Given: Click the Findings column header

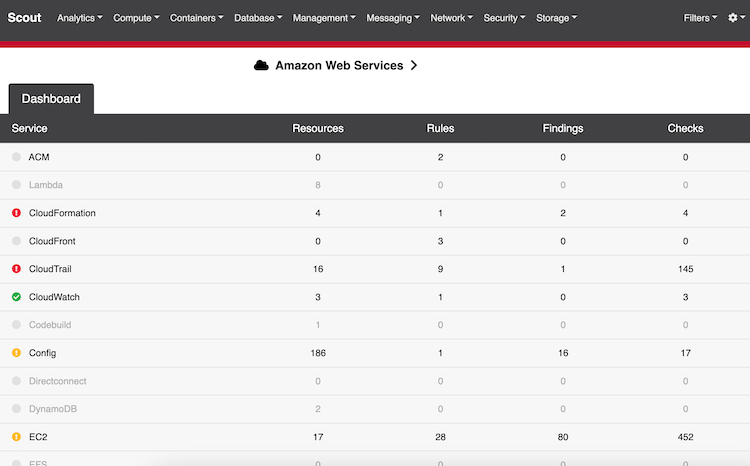Looking at the screenshot, I should click(563, 128).
